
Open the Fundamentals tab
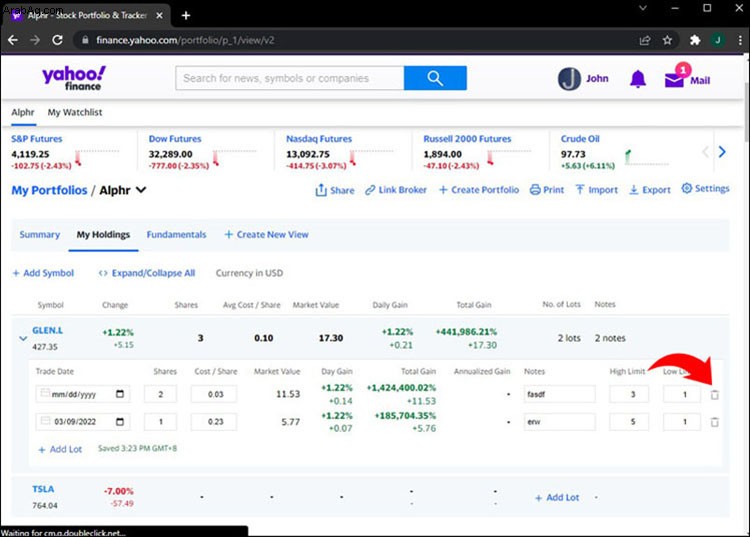(176, 234)
